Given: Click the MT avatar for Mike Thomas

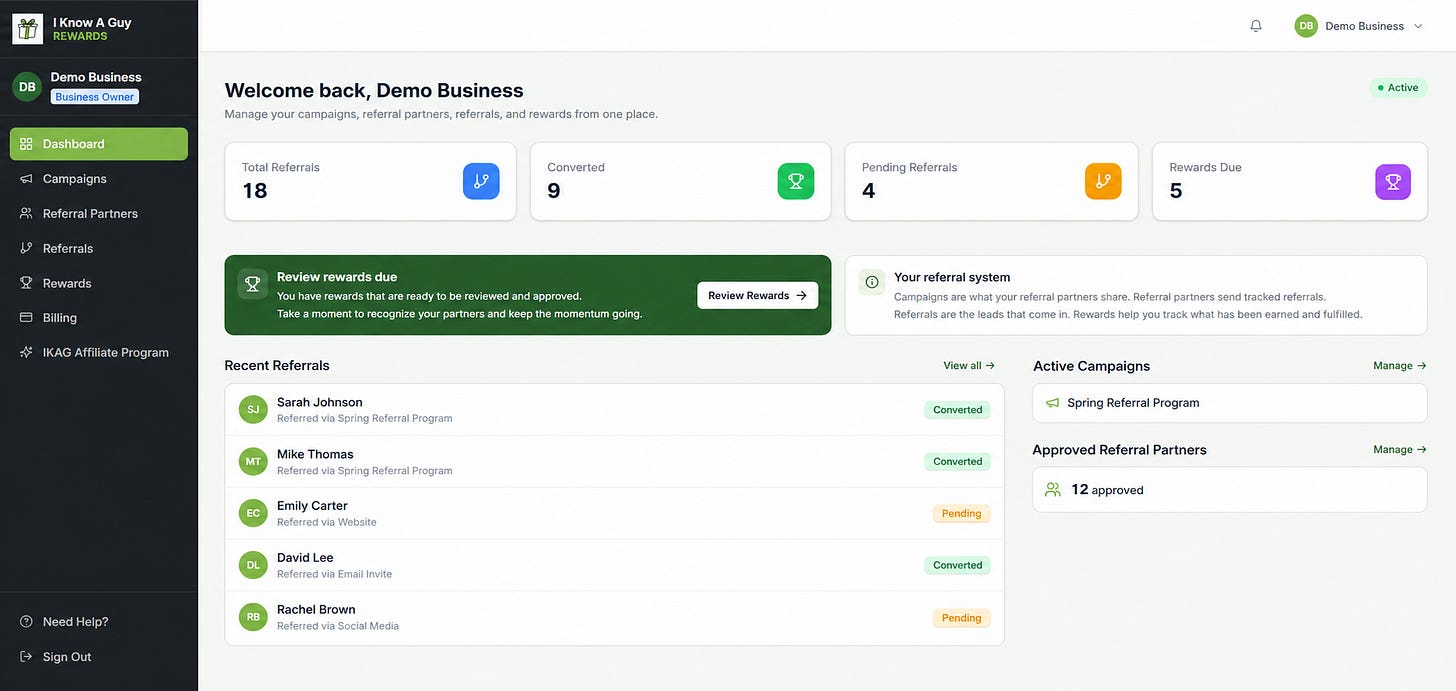Looking at the screenshot, I should [253, 462].
